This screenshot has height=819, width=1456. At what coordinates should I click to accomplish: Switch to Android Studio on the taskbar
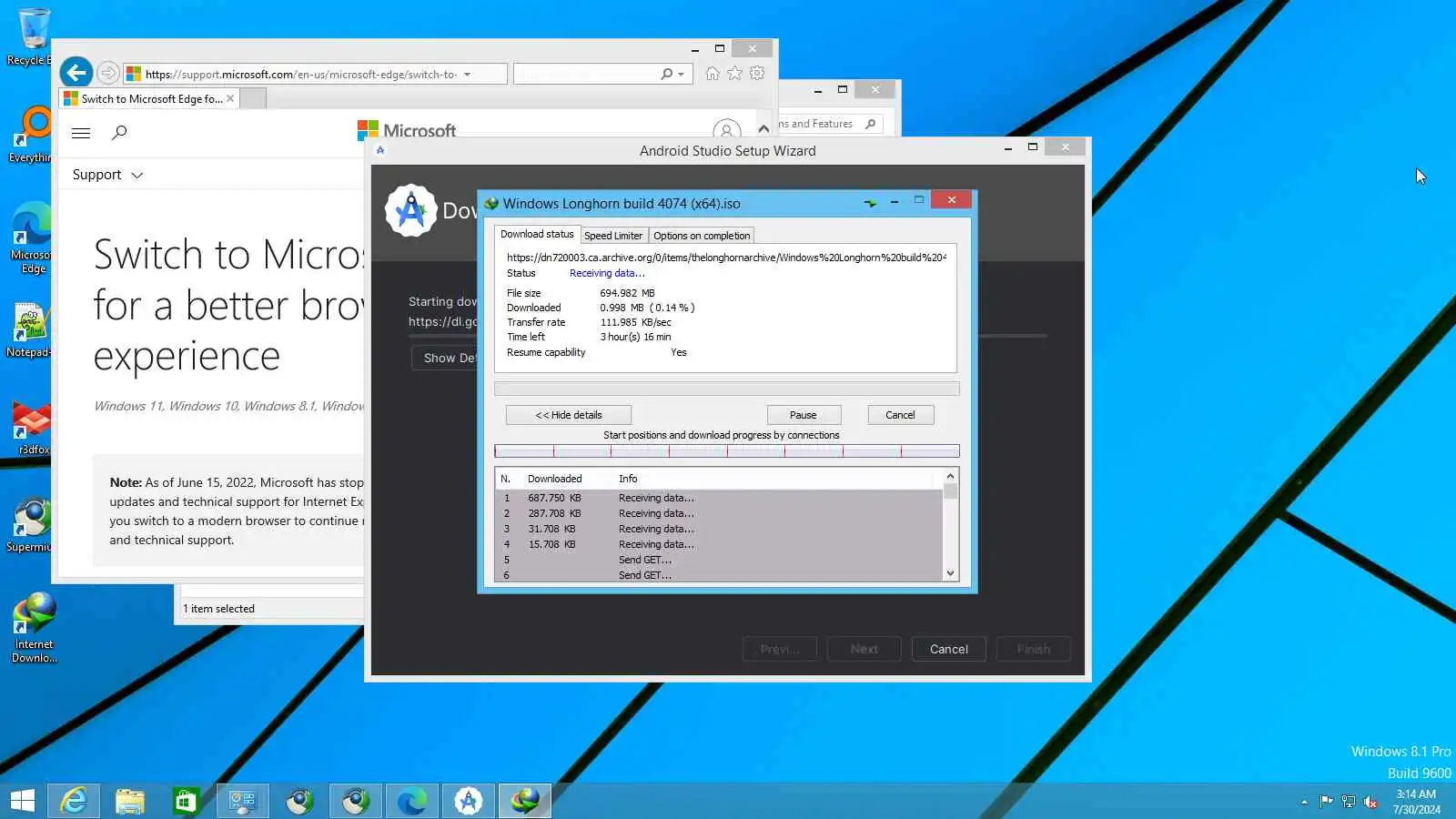469,801
